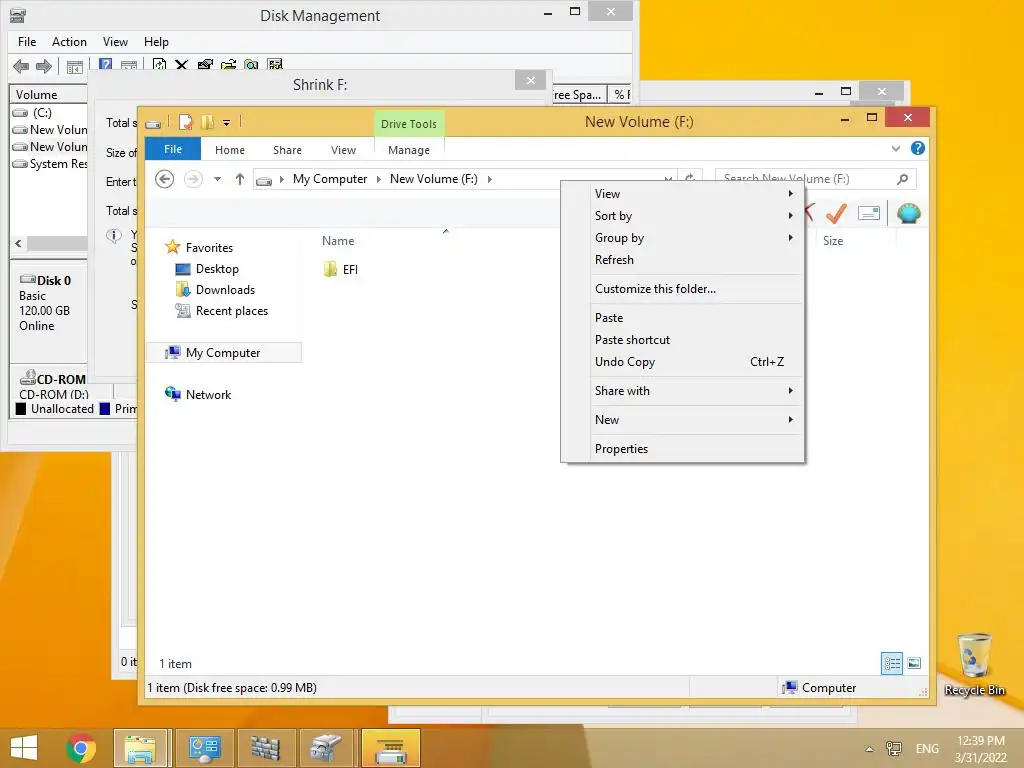
Task: Open File Explorer from taskbar
Action: (x=141, y=748)
